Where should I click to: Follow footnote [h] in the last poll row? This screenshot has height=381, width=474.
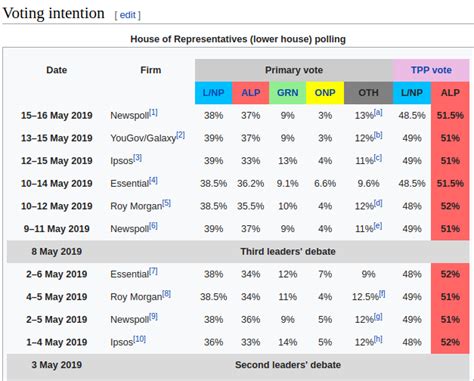[x=378, y=339]
